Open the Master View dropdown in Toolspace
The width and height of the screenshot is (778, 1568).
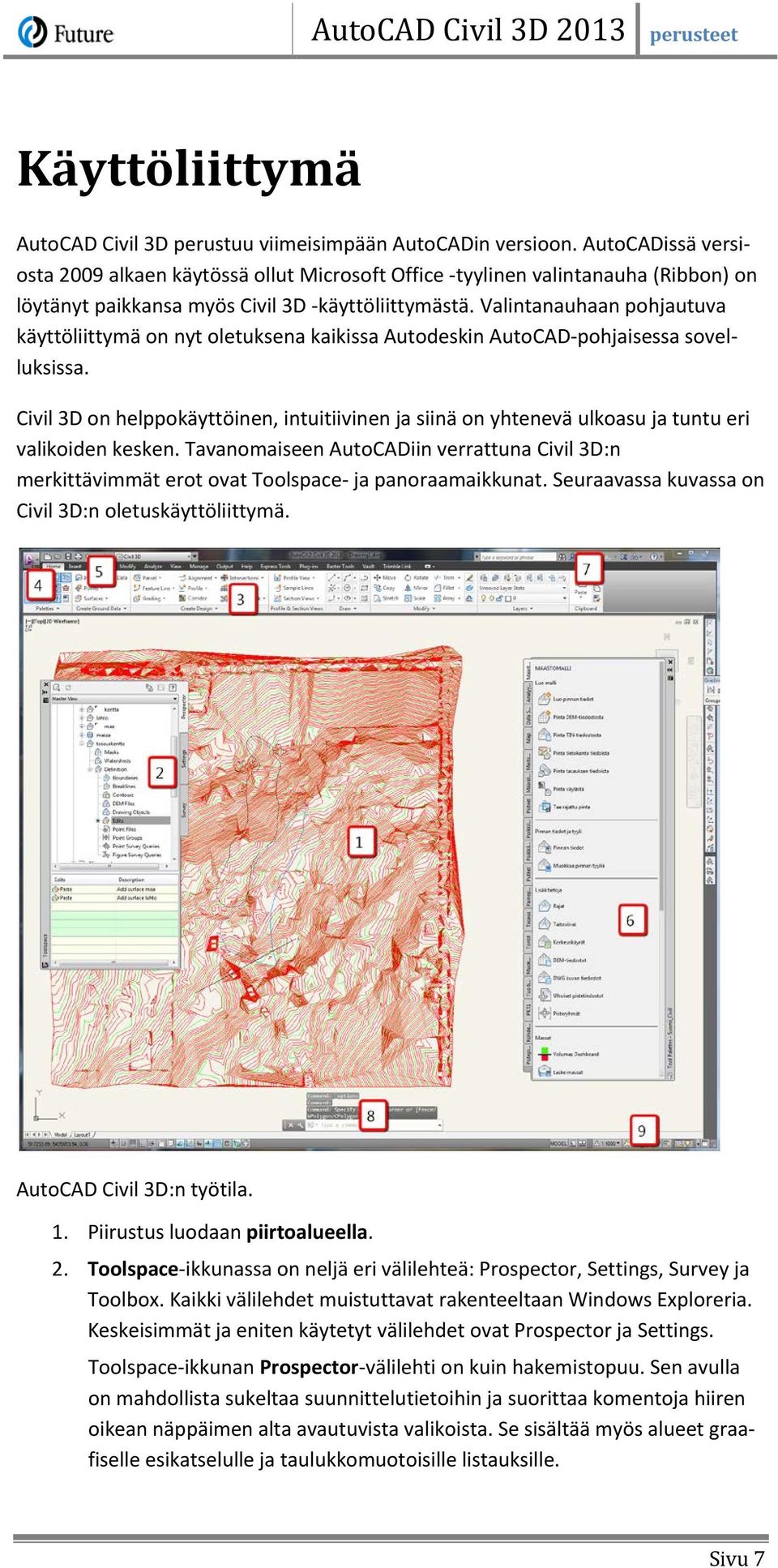tap(114, 699)
